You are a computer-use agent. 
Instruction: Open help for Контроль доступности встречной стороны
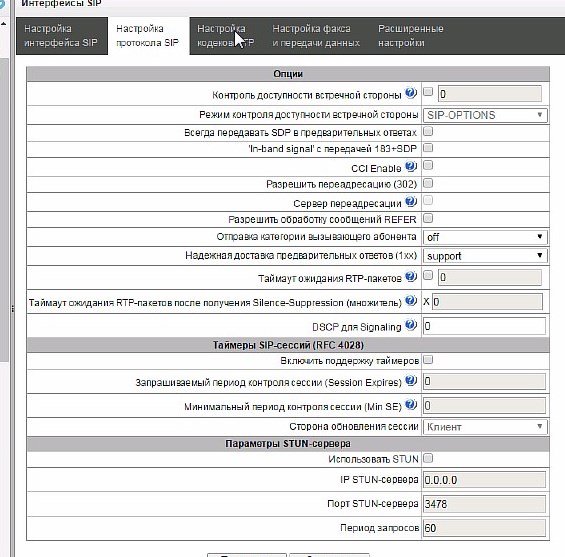point(411,93)
